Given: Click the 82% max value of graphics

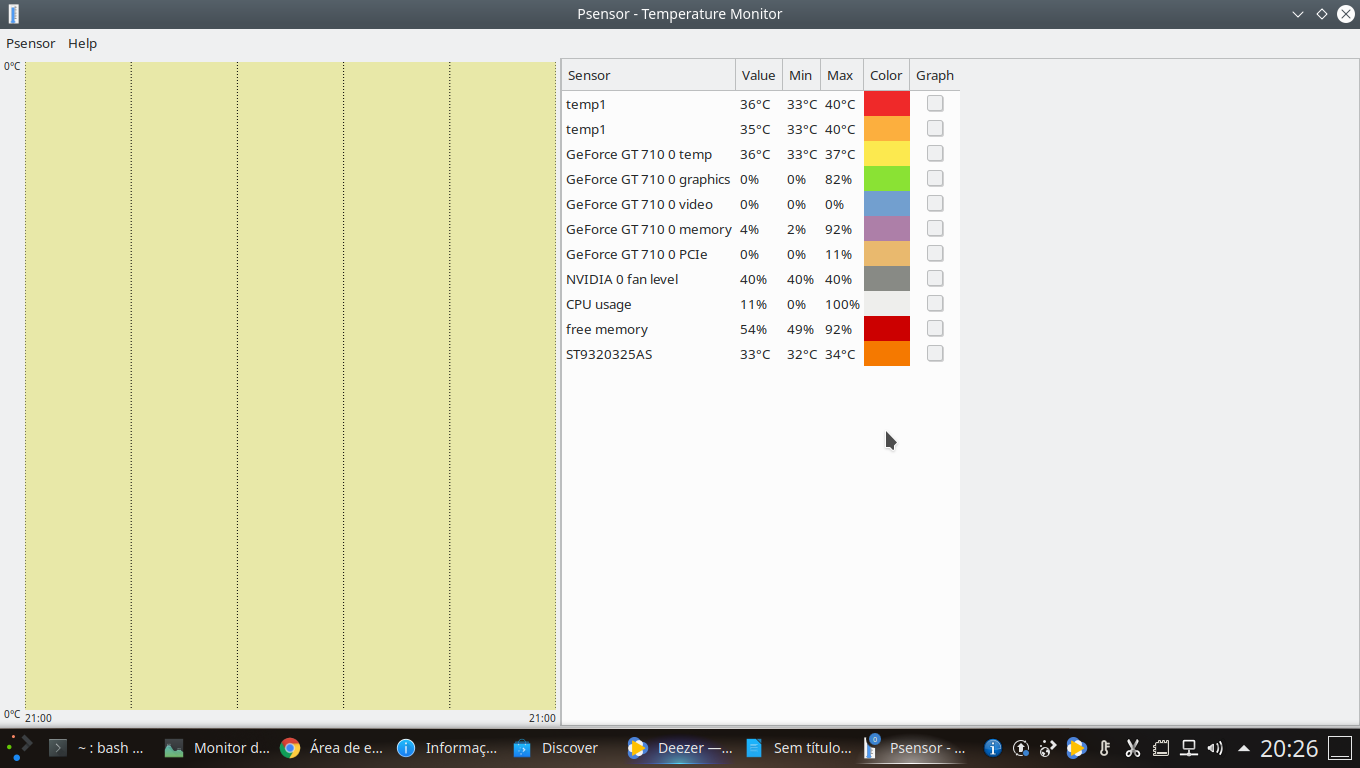Looking at the screenshot, I should (x=838, y=179).
